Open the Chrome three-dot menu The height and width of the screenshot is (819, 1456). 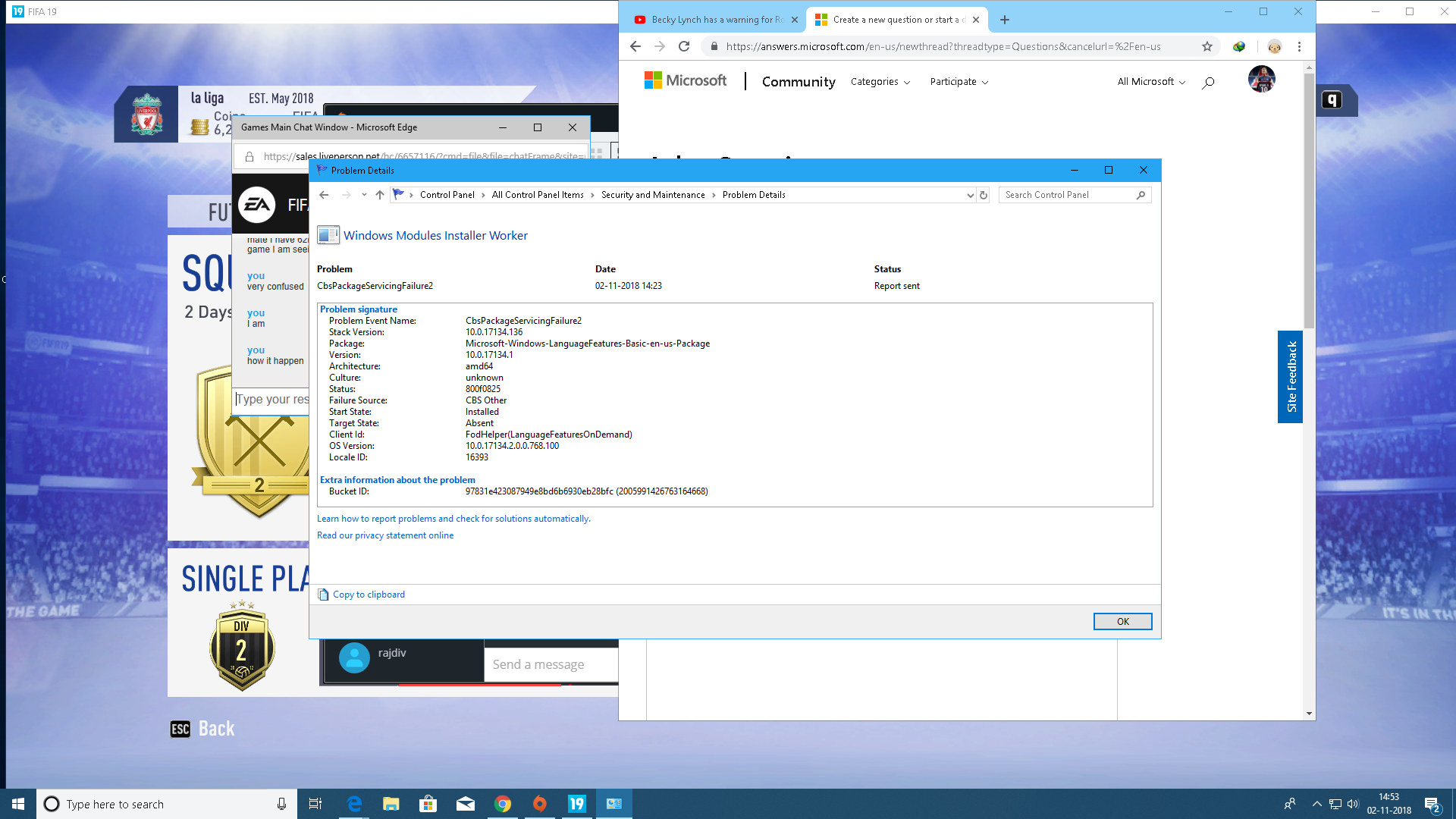point(1299,46)
